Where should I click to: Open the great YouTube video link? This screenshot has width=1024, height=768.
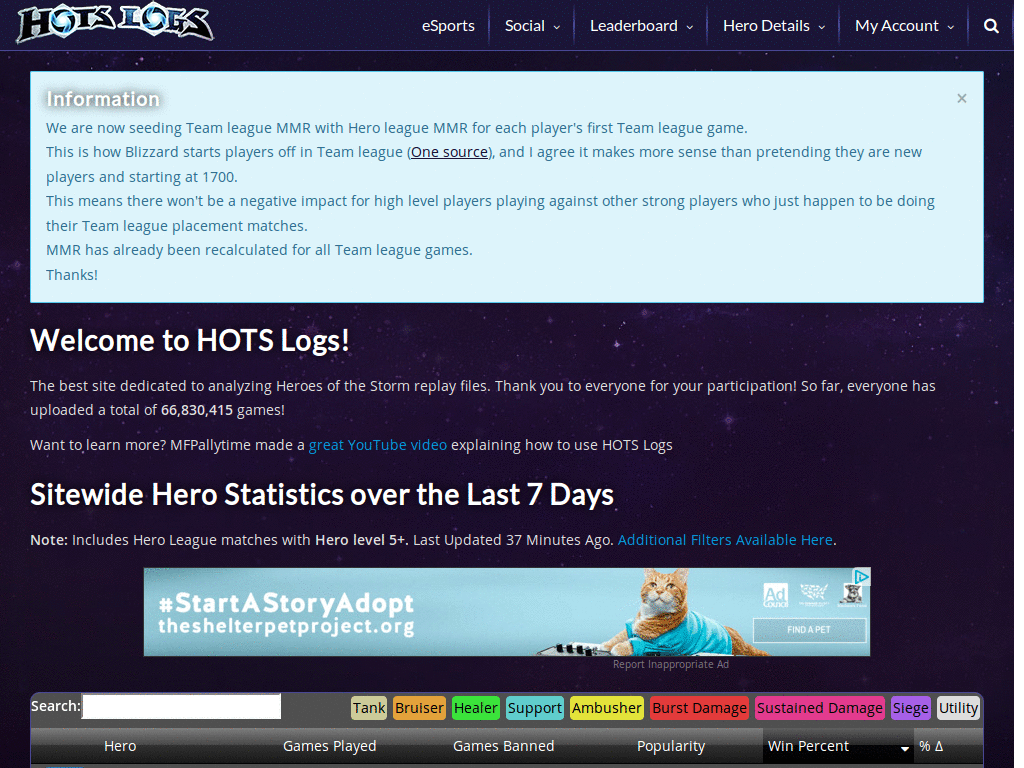tap(377, 445)
